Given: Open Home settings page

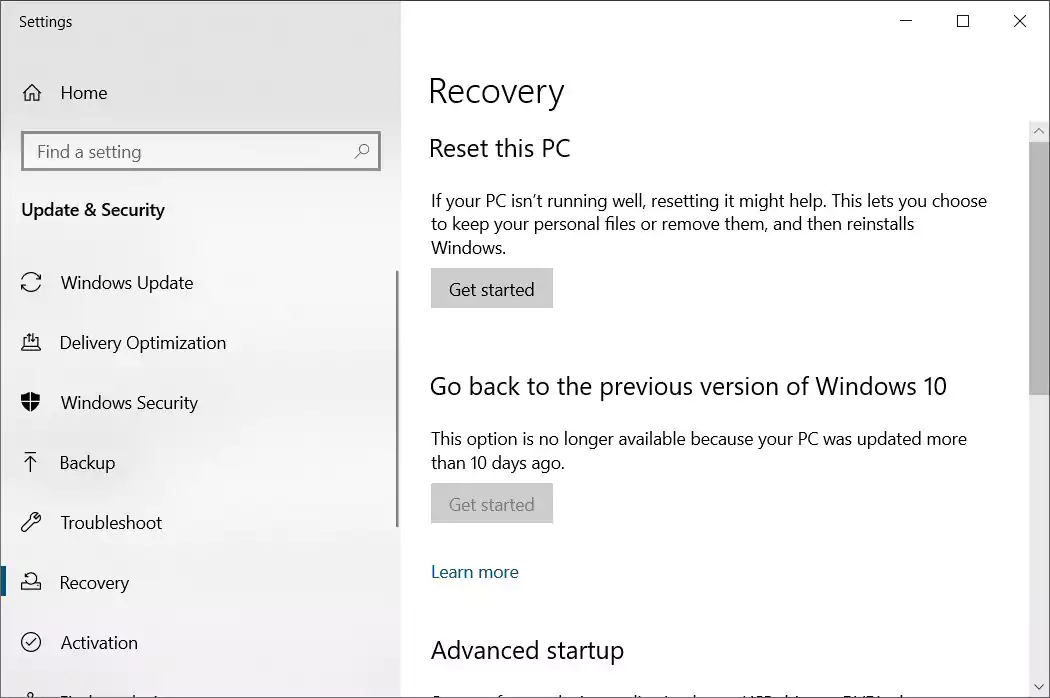Looking at the screenshot, I should point(84,92).
